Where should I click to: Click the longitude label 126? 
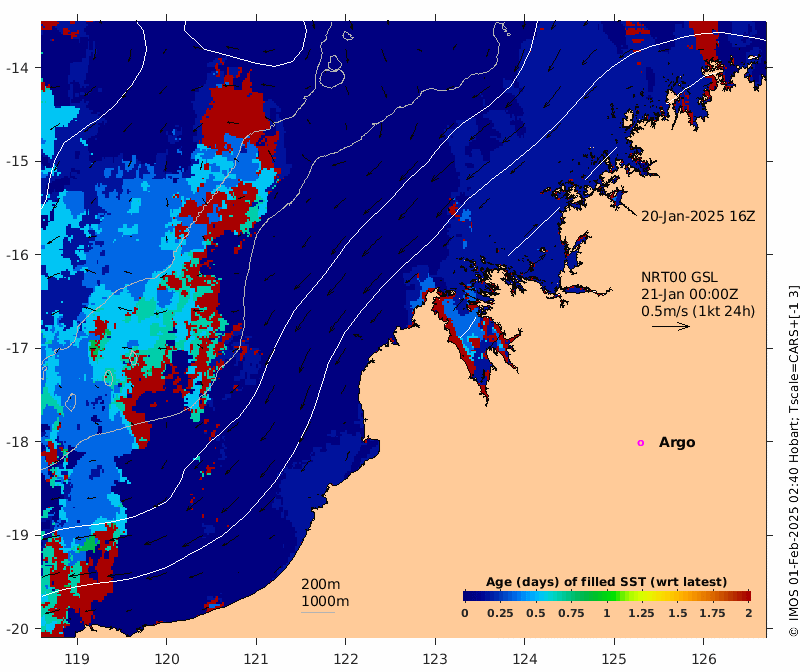click(704, 659)
